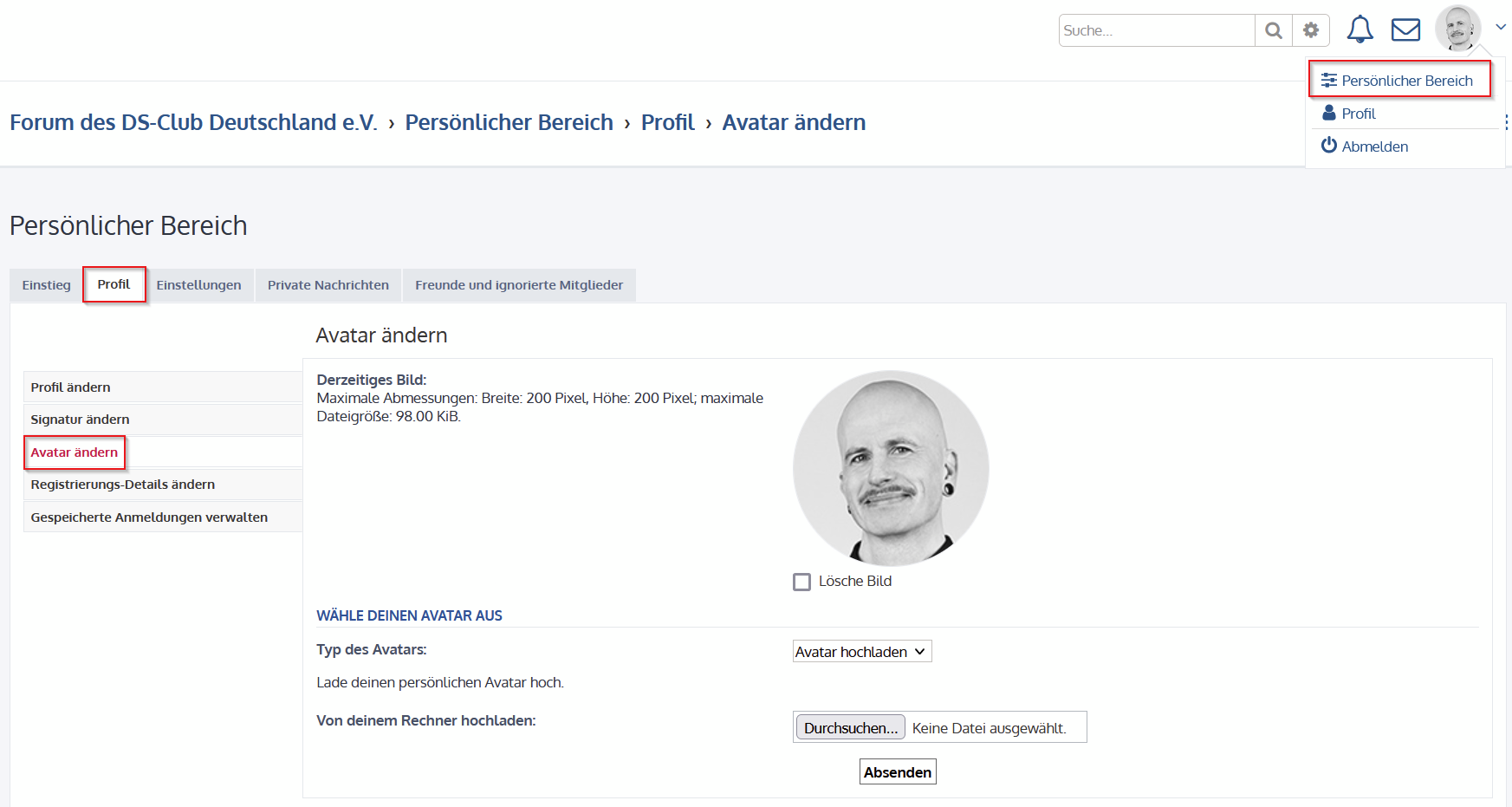Click the search magnifier icon
Viewport: 1512px width, 807px height.
1273,30
